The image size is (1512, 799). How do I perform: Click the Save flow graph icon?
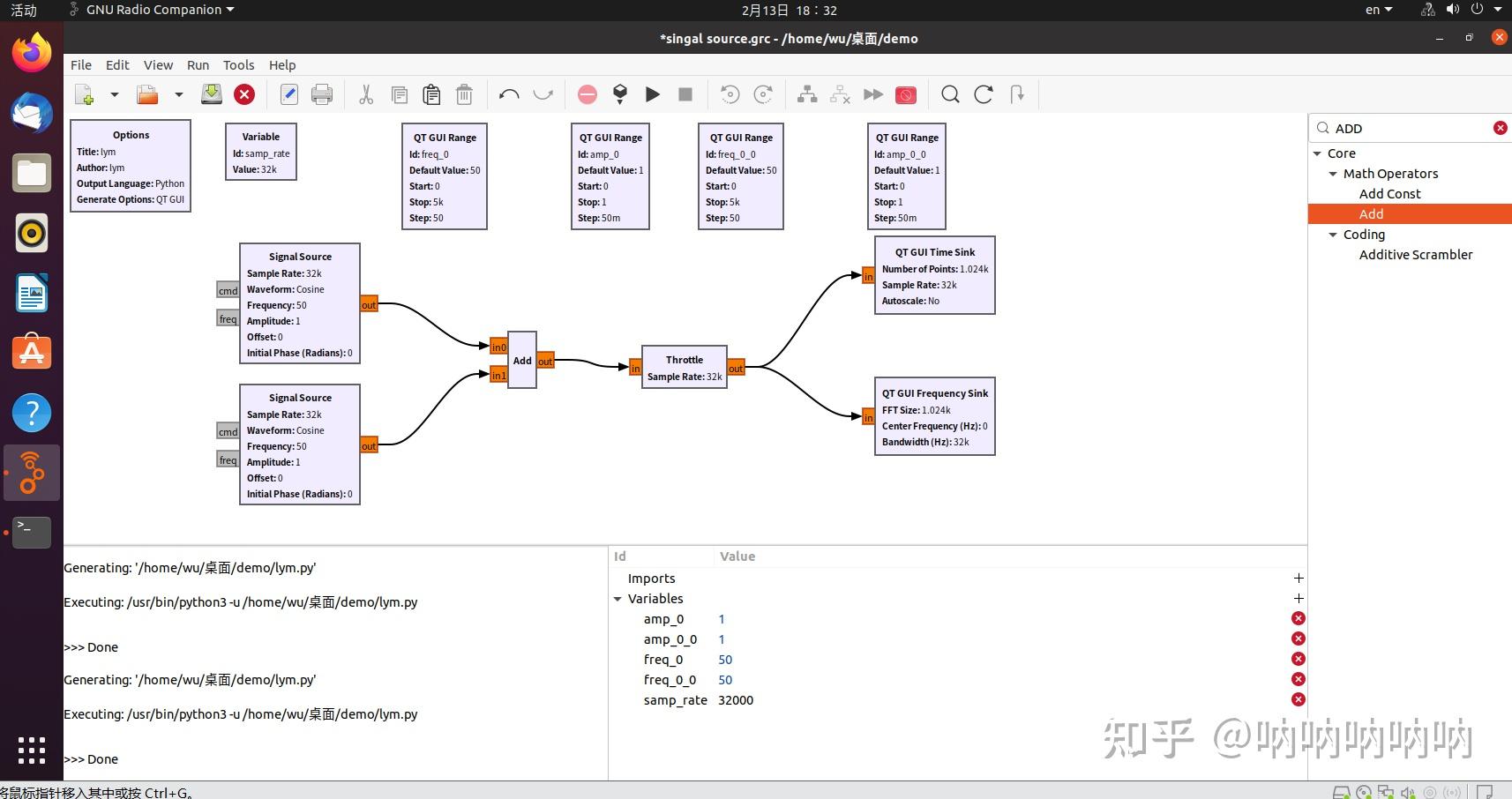click(212, 94)
